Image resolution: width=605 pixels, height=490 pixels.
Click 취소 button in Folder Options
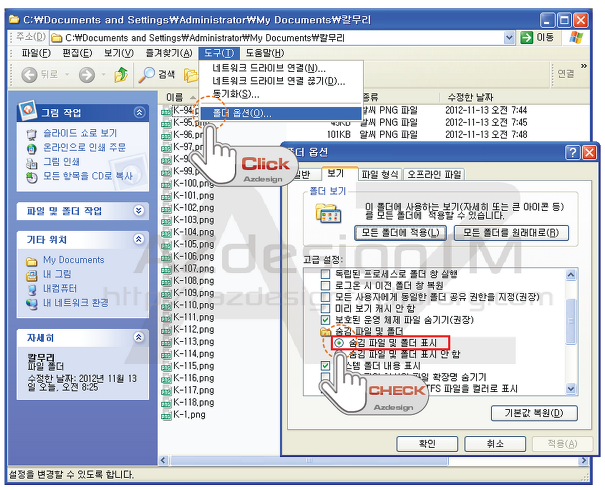[495, 444]
